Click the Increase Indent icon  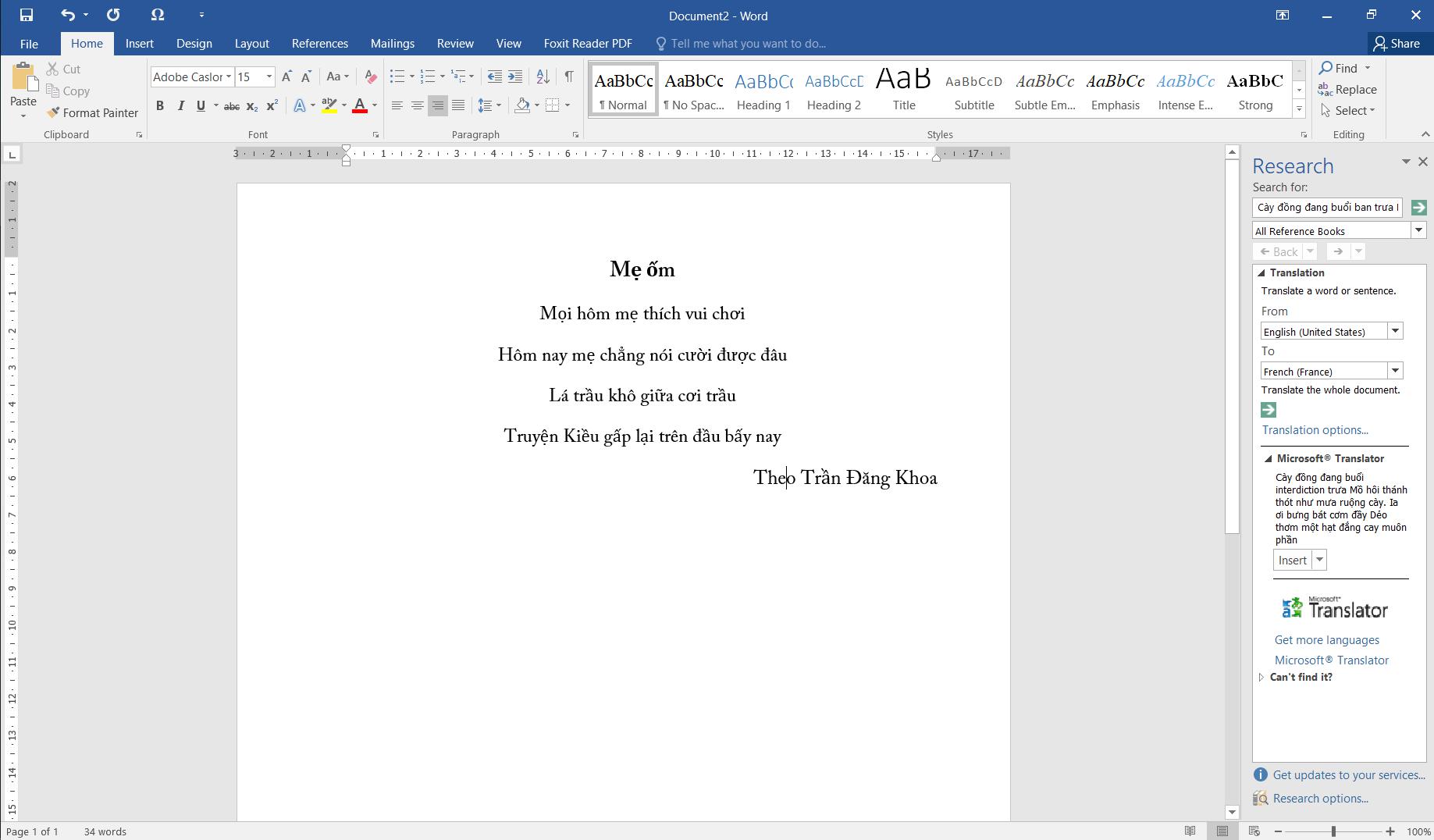[x=515, y=77]
